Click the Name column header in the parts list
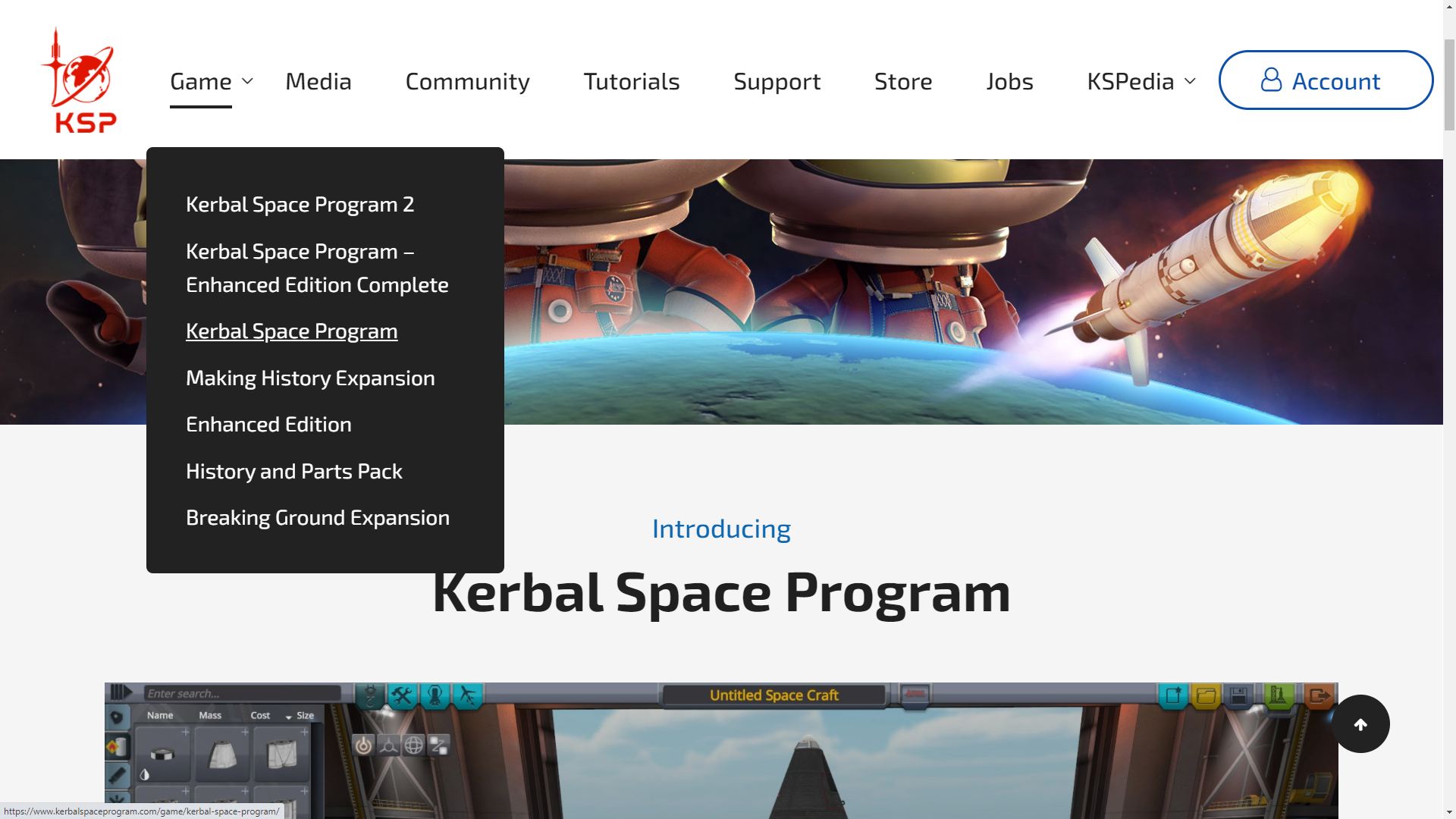1456x819 pixels. coord(160,715)
